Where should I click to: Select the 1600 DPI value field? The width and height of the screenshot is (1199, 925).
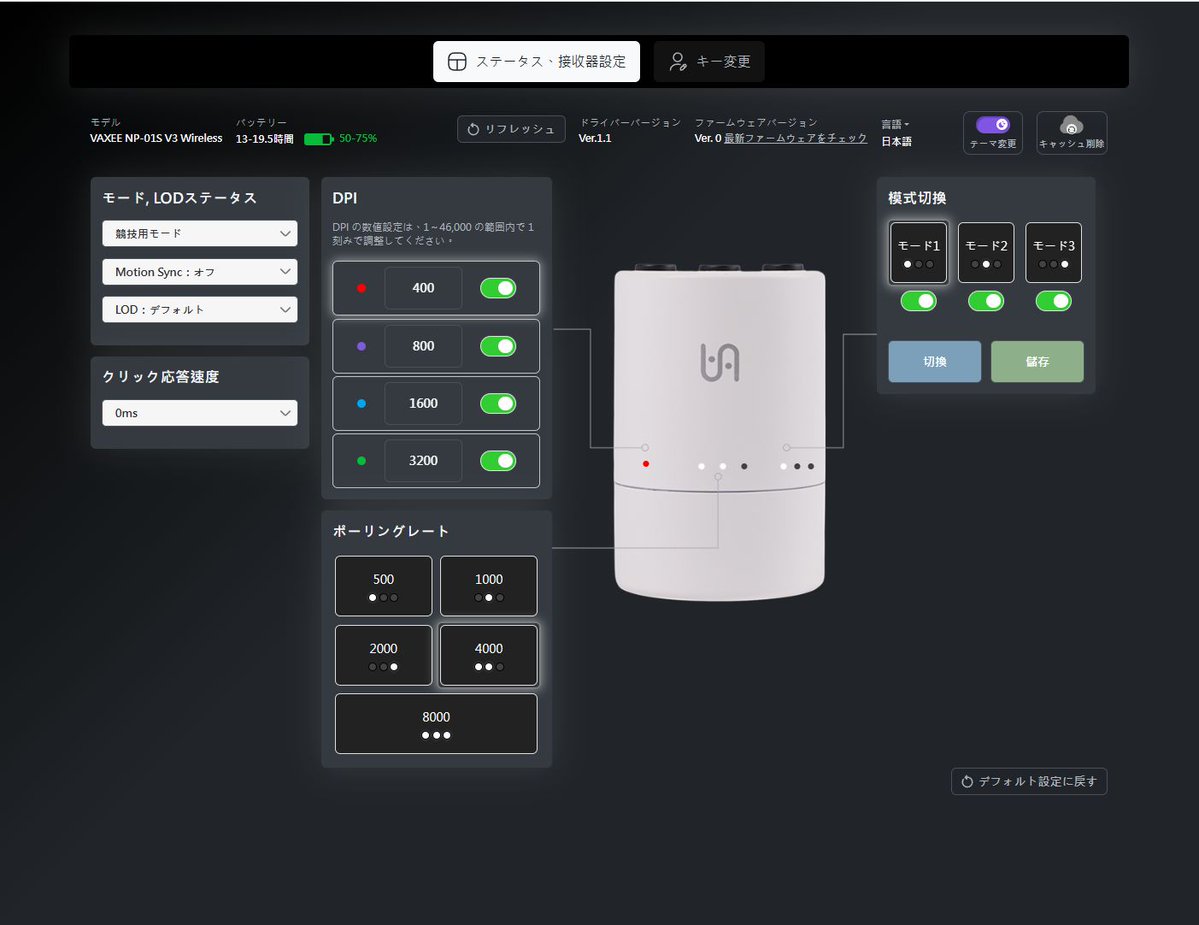pyautogui.click(x=423, y=404)
